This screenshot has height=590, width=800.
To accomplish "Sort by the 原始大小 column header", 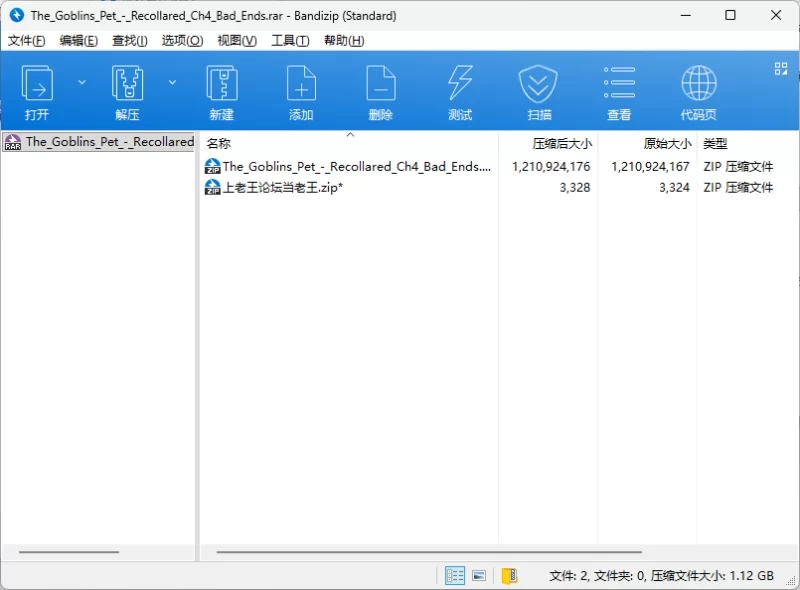I will 647,143.
